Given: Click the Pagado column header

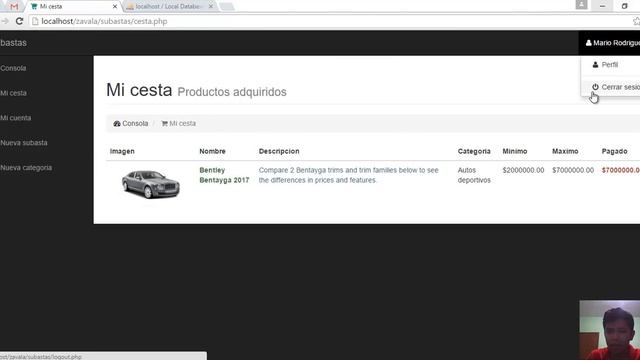Looking at the screenshot, I should click(614, 151).
